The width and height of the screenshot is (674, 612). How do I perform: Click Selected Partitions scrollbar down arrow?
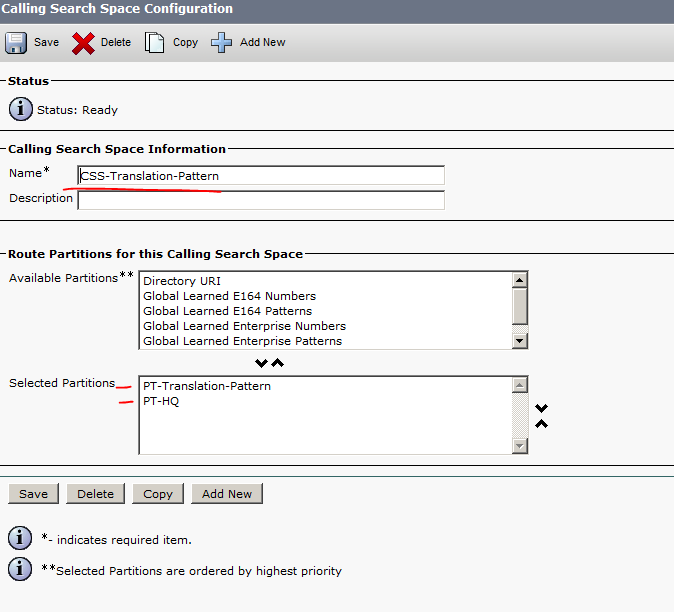(x=520, y=446)
